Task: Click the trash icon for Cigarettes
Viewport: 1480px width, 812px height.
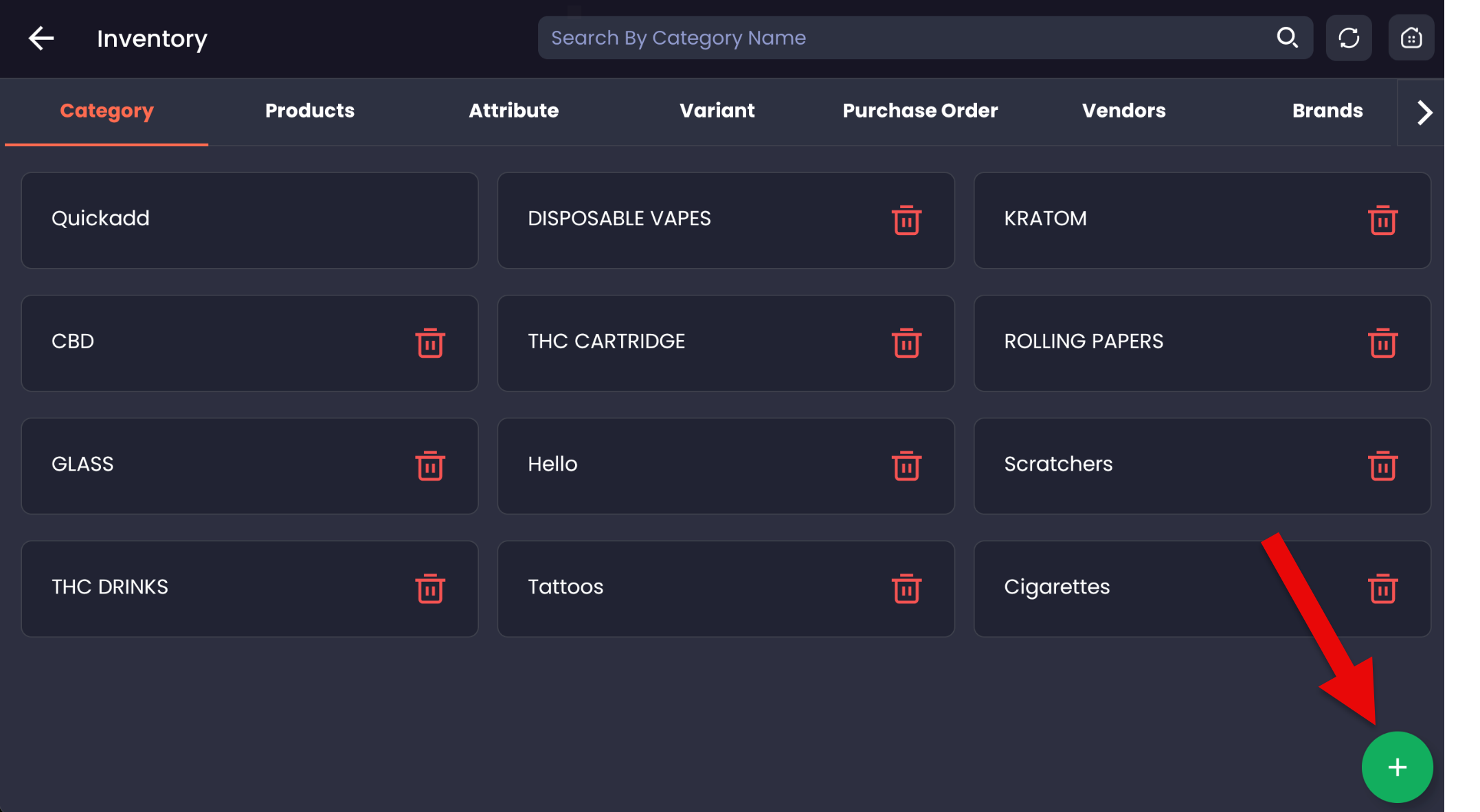Action: coord(1382,589)
